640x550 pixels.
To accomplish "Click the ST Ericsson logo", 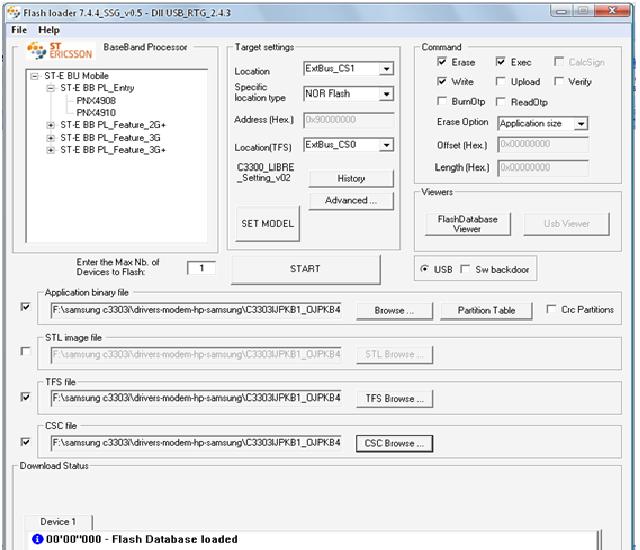I will 60,51.
